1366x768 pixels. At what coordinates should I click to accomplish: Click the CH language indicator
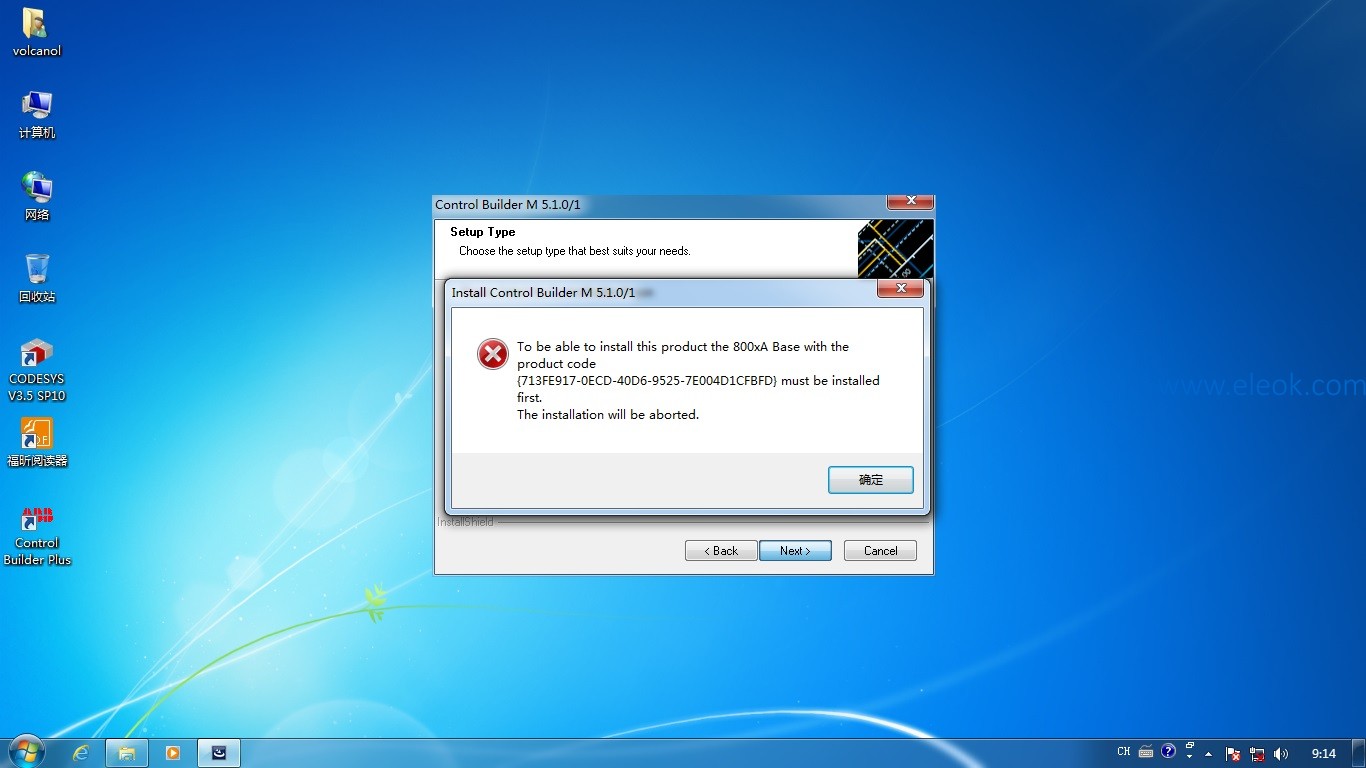1124,752
